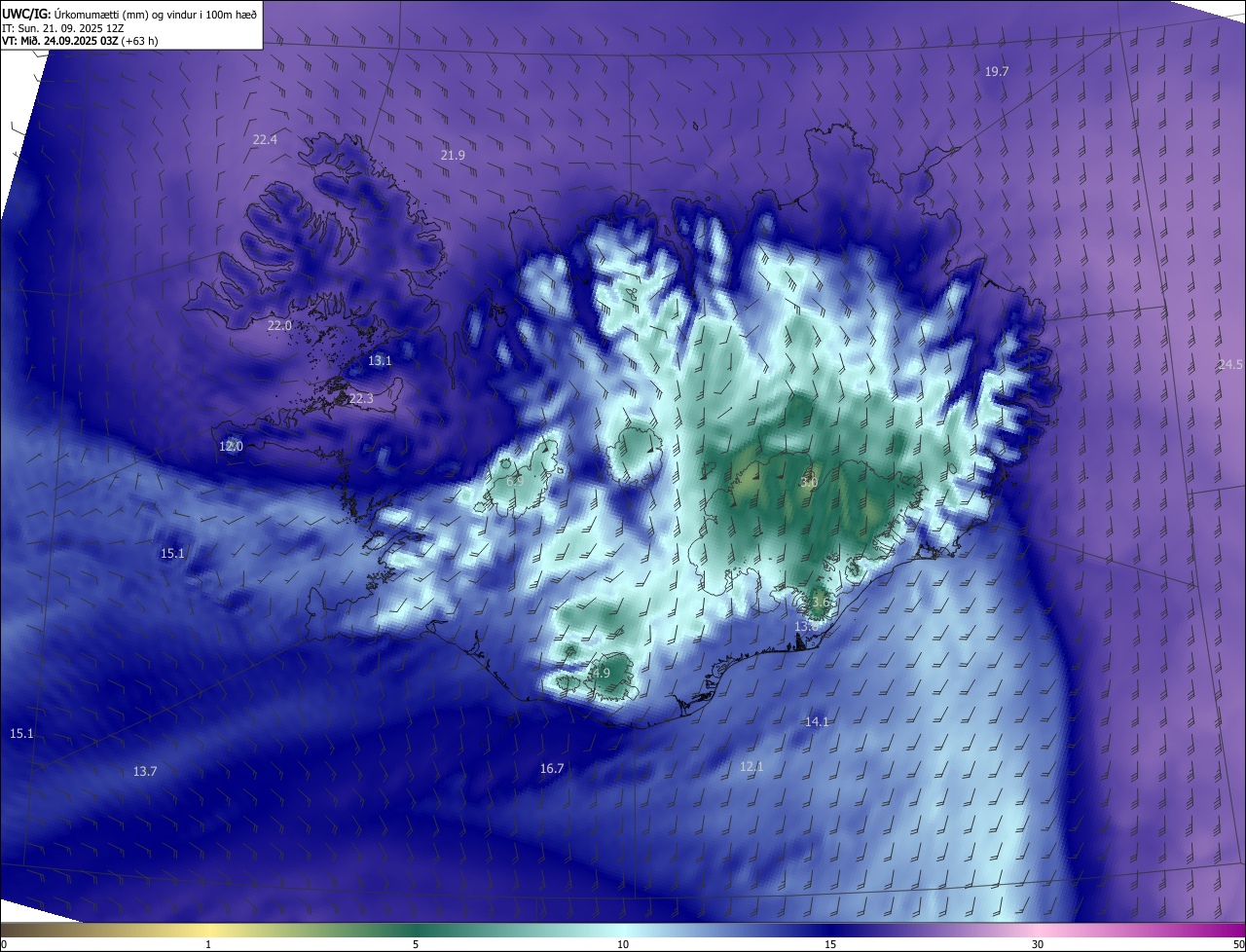Click the 24.5 value label on the map

(1230, 365)
